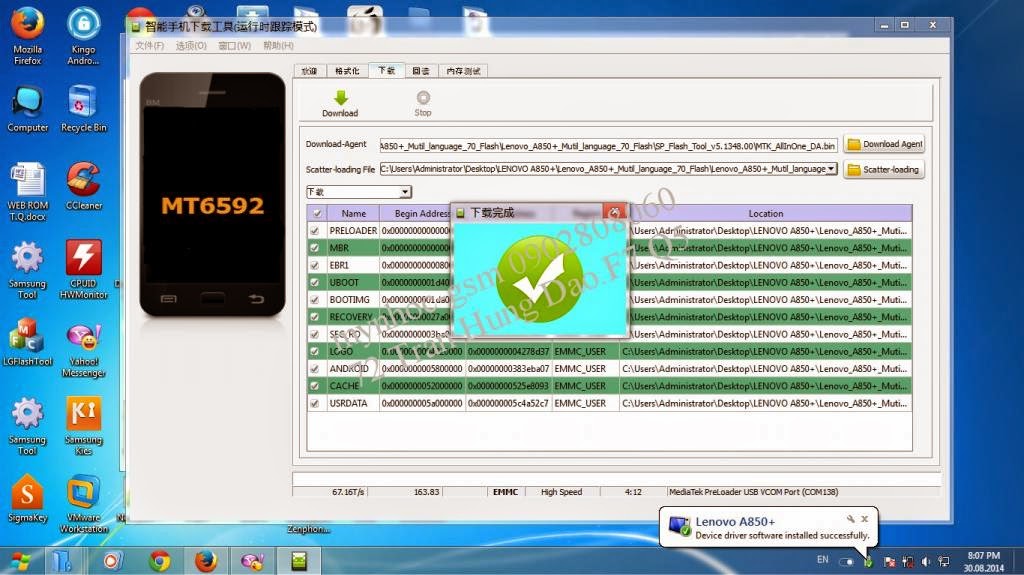Open VMware Workstation desktop icon

pyautogui.click(x=84, y=504)
